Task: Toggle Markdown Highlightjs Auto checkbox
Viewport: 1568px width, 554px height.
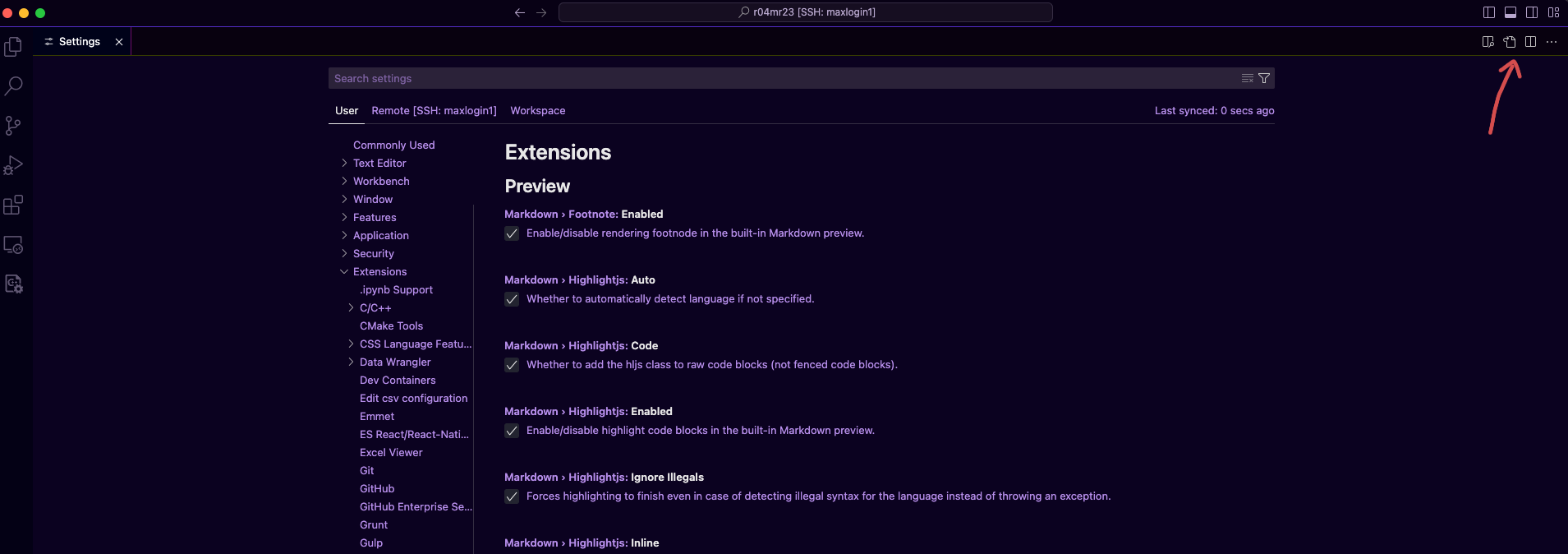Action: [x=512, y=299]
